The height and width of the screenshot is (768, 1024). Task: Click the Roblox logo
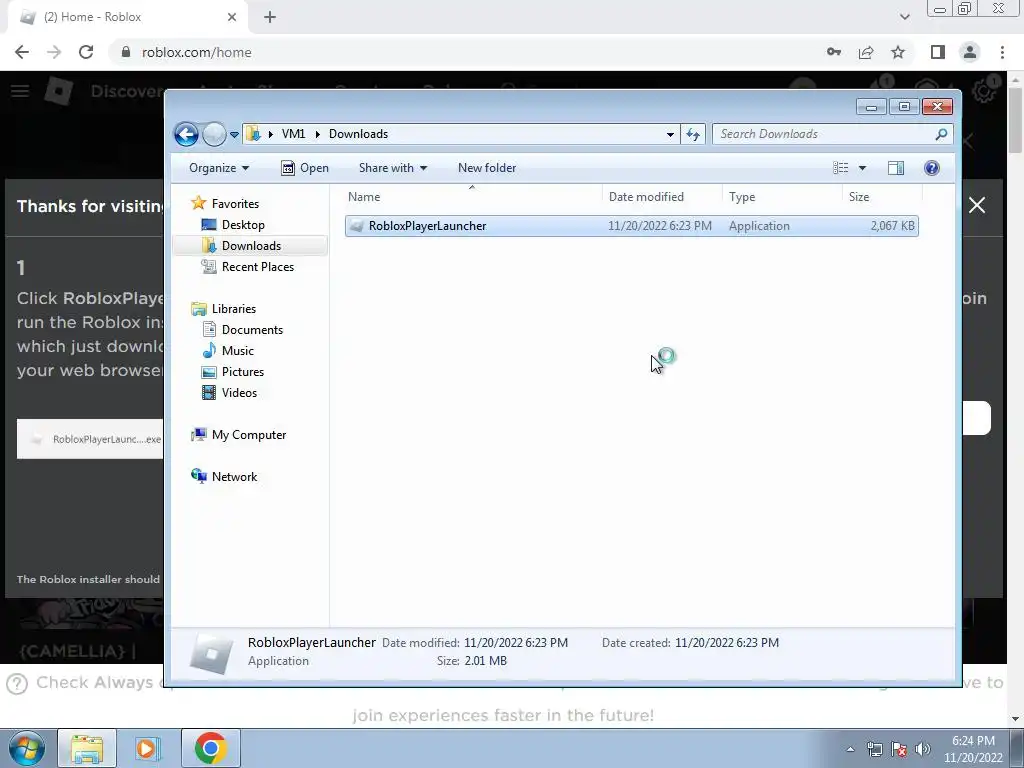coord(59,91)
